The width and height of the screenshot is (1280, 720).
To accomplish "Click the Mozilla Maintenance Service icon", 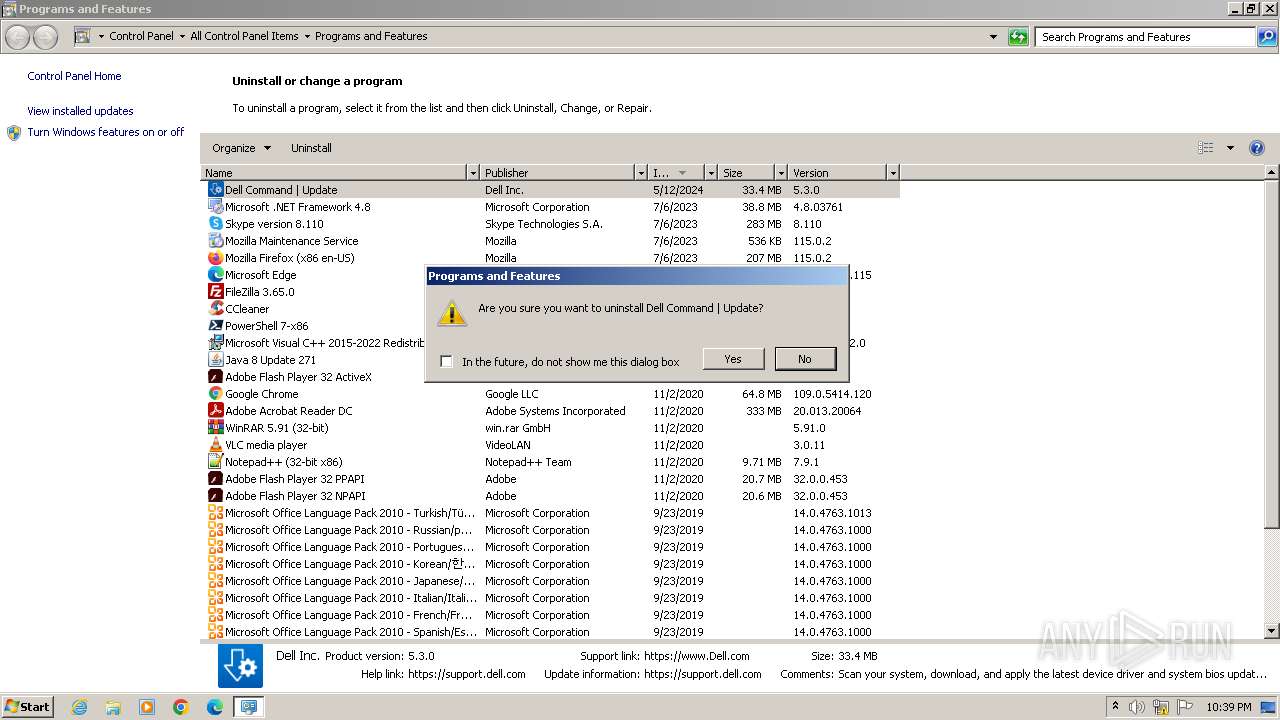I will point(215,241).
